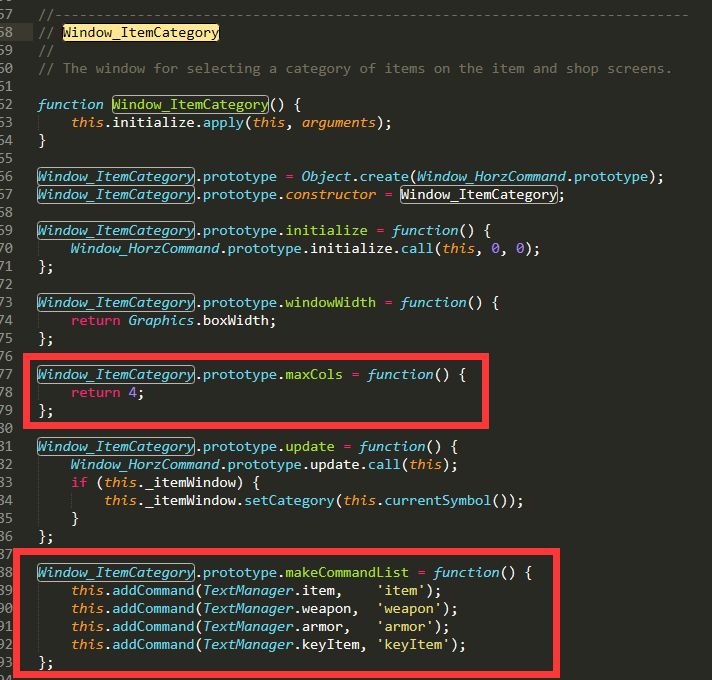The image size is (712, 680).
Task: Click 'currentSymbol()' call
Action: (445, 501)
